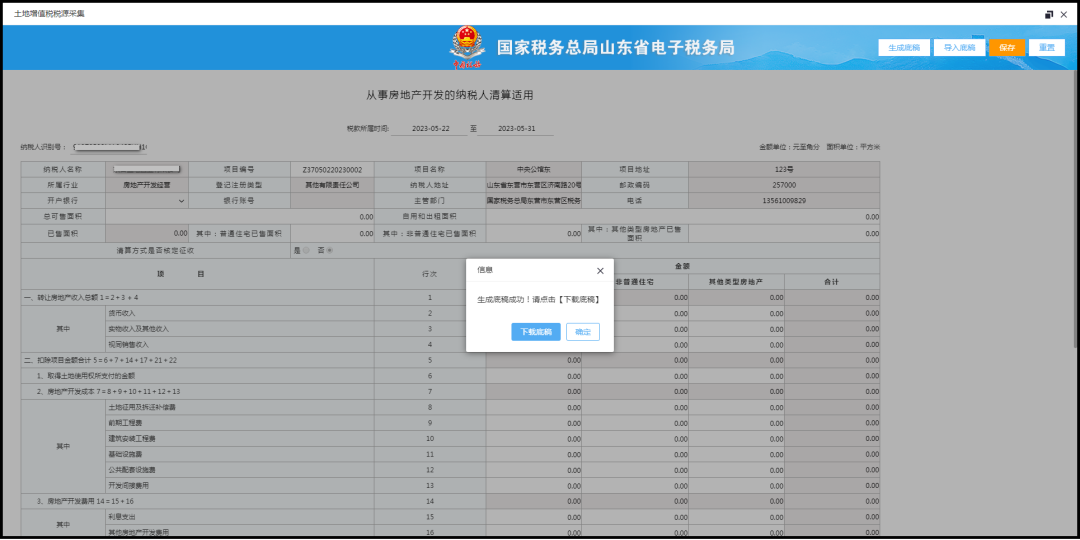1080x540 pixels.
Task: Select the 是 radio for 核定征收
Action: [306, 251]
